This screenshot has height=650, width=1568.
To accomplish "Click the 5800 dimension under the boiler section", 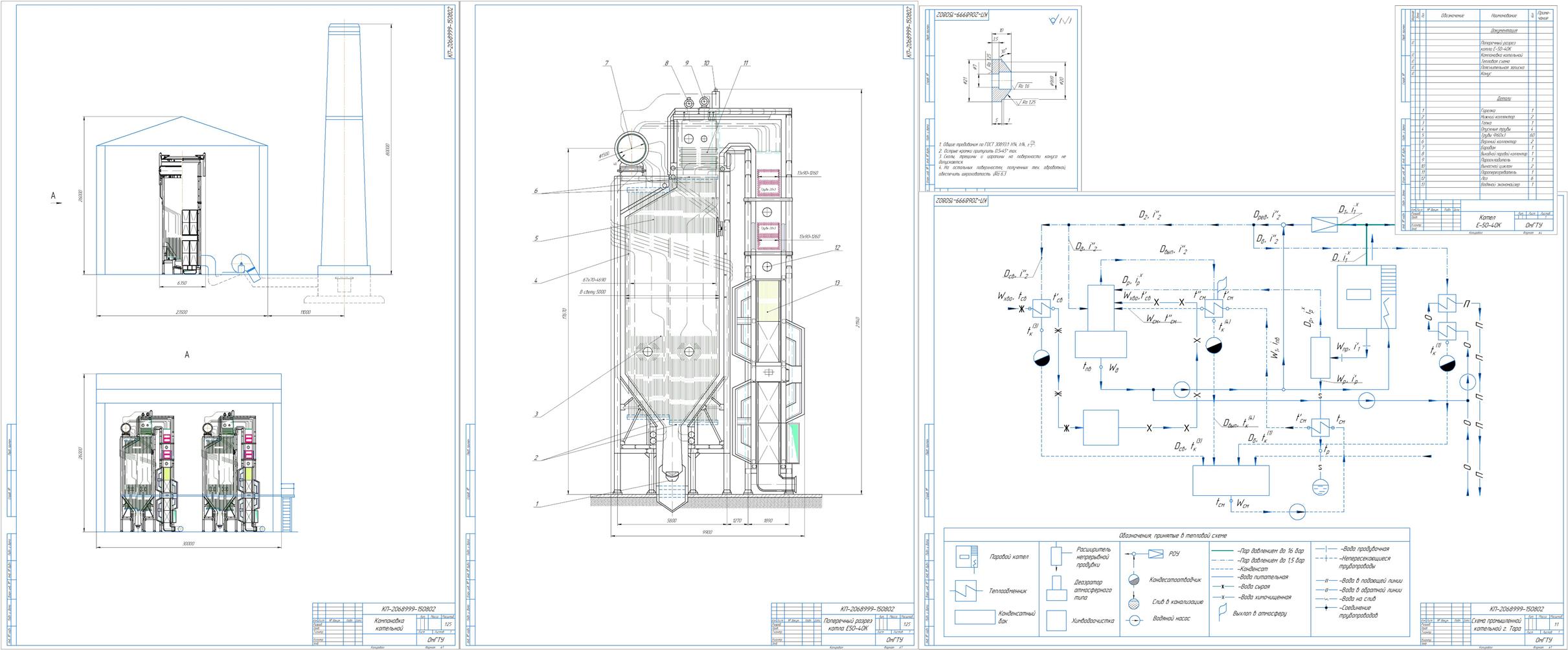I will (x=671, y=521).
